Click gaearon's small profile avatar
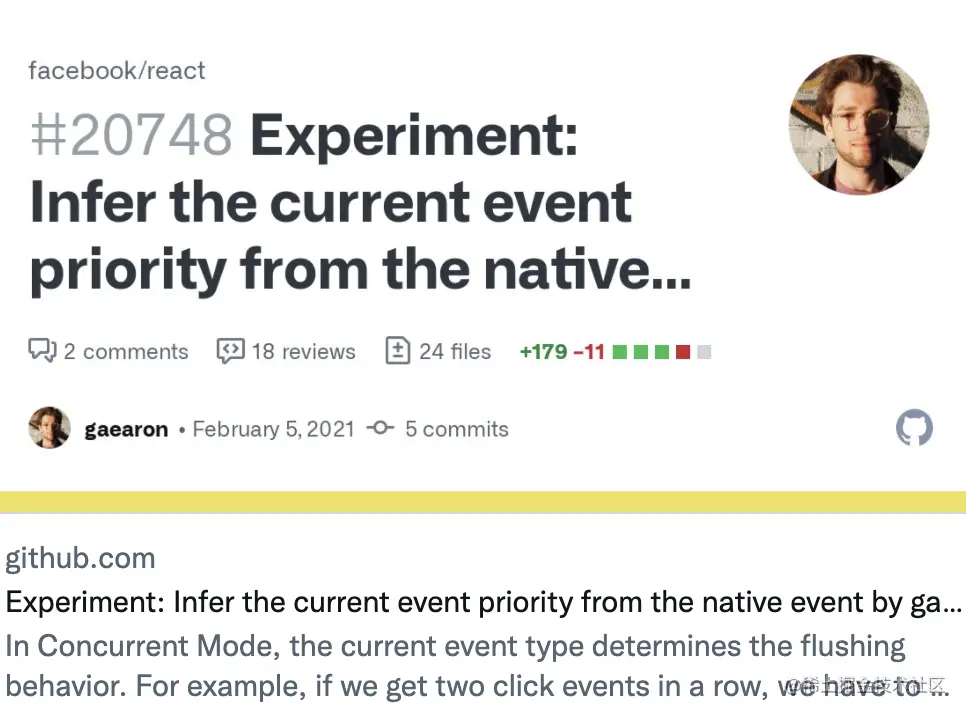This screenshot has width=966, height=716. pyautogui.click(x=48, y=428)
